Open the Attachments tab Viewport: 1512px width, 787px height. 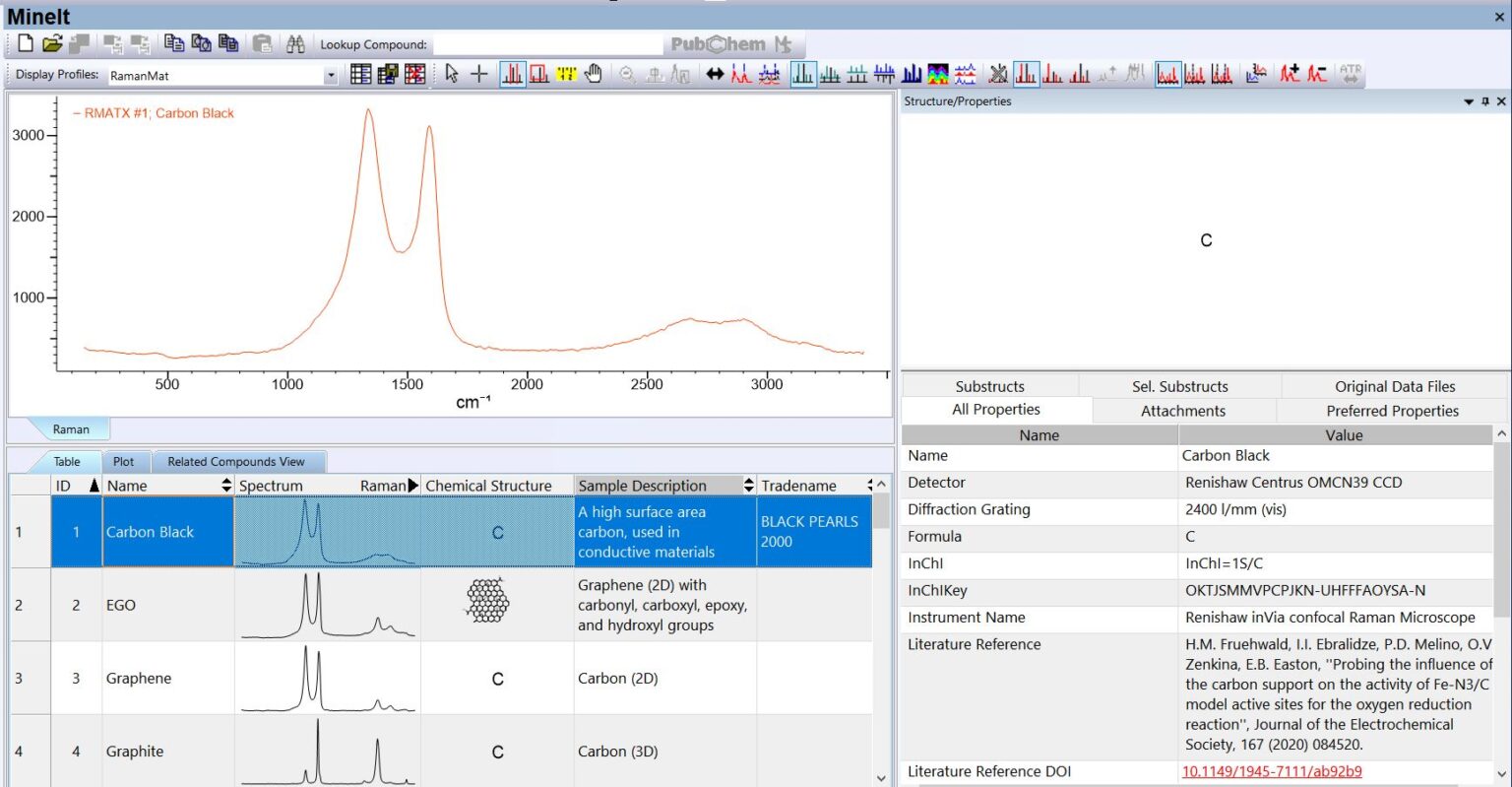[1182, 411]
